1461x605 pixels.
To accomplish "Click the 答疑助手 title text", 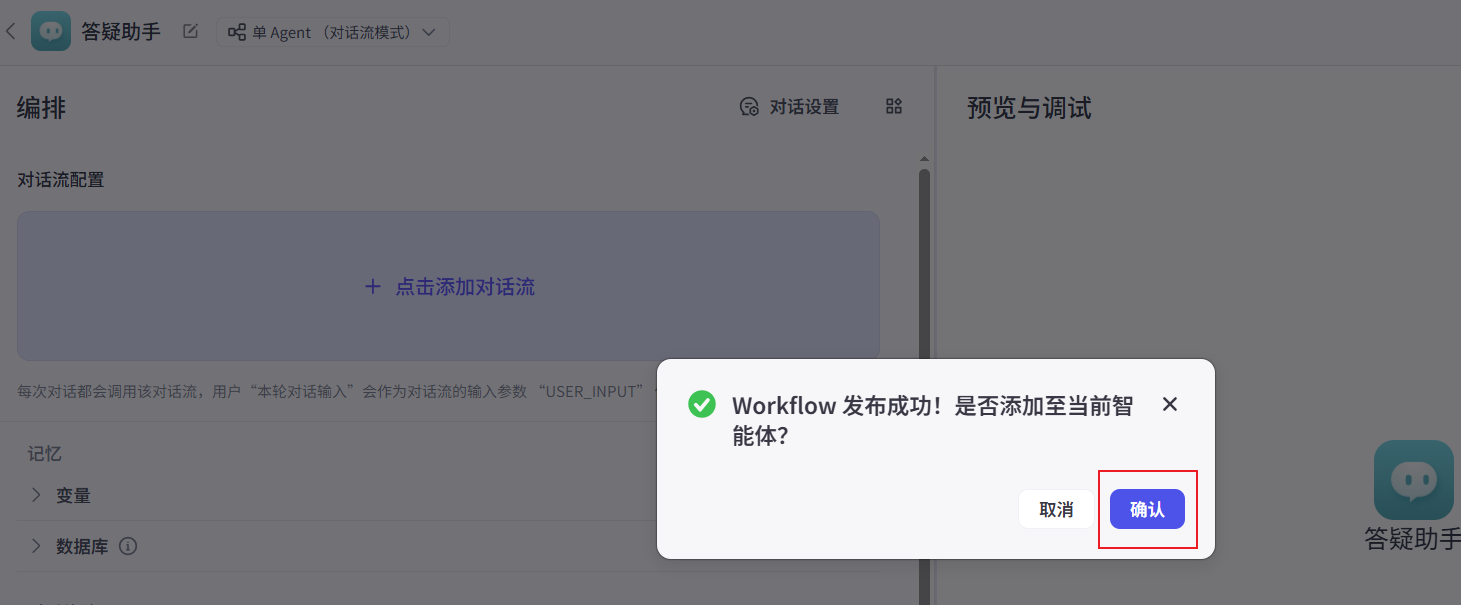I will coord(122,31).
